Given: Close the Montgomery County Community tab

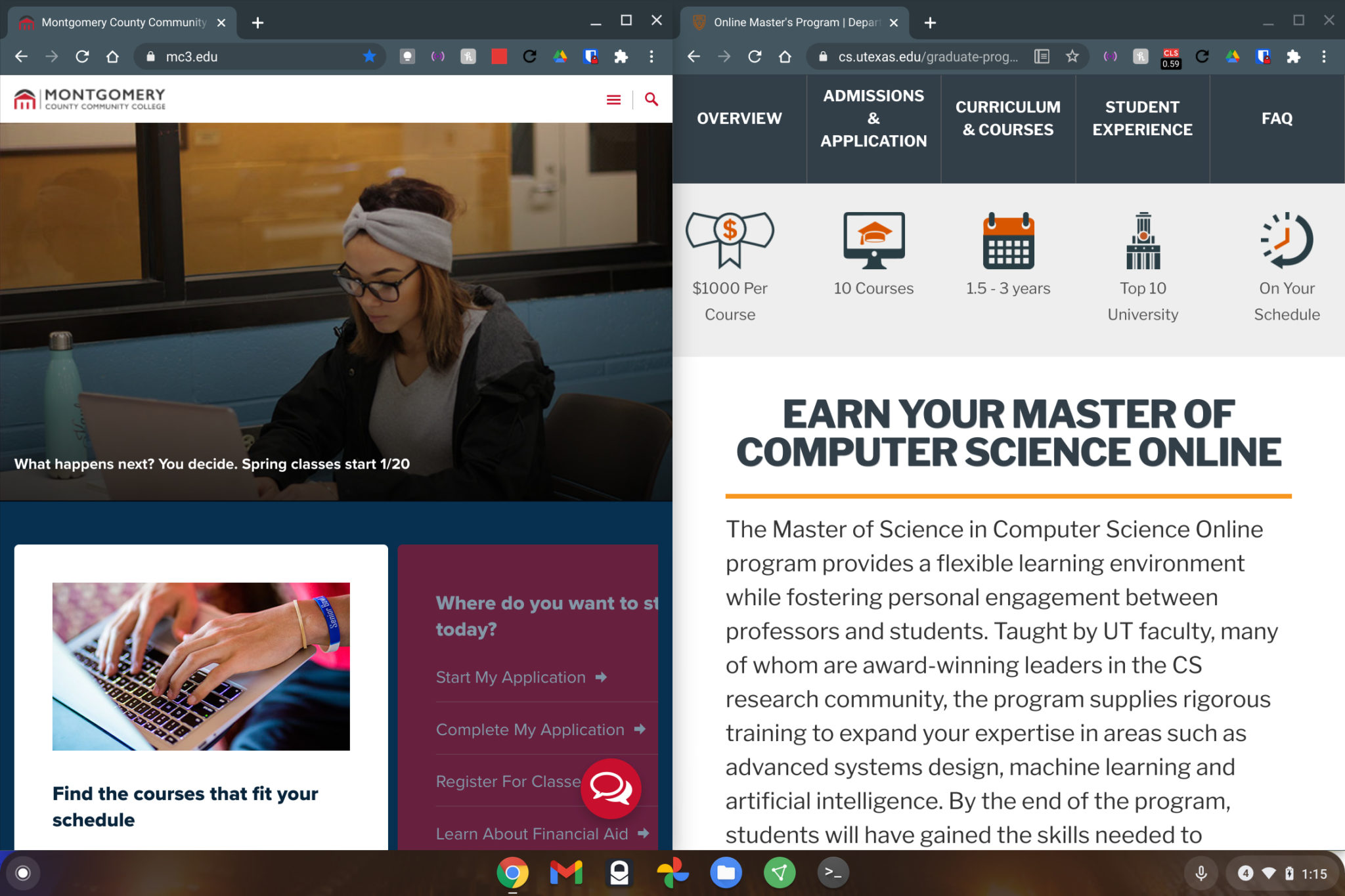Looking at the screenshot, I should 221,23.
